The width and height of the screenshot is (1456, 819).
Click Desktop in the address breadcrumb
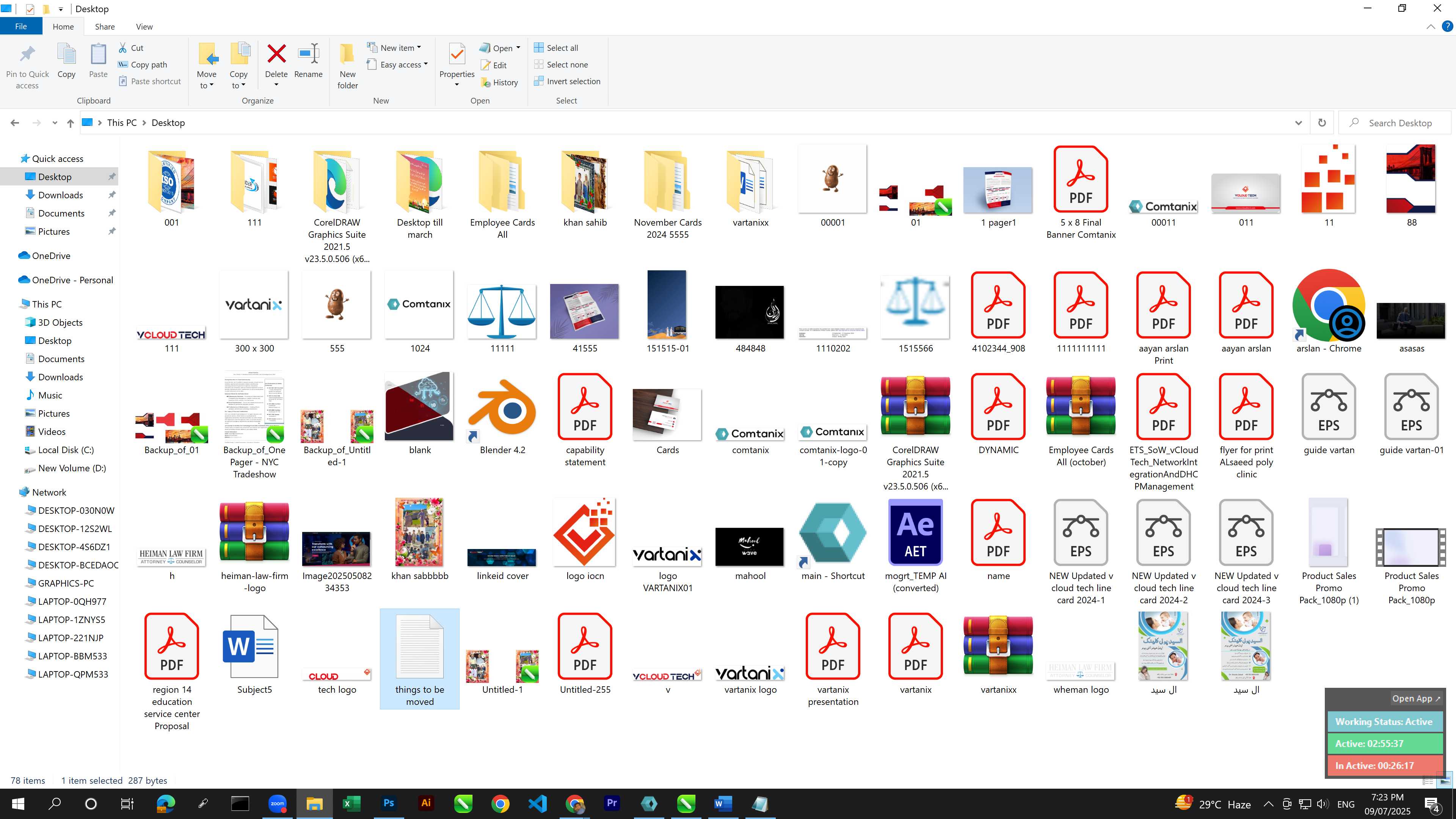pos(168,122)
